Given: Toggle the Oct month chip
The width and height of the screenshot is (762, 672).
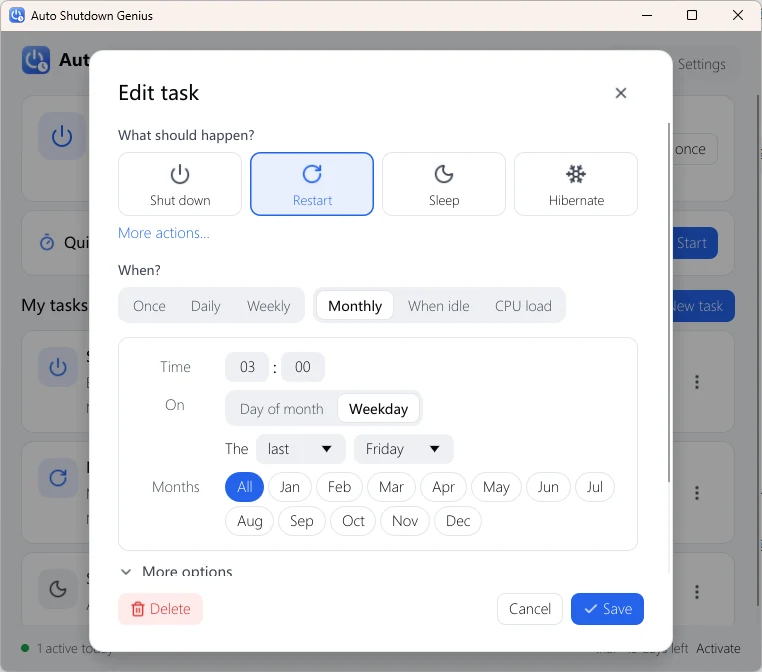Looking at the screenshot, I should click(x=353, y=521).
